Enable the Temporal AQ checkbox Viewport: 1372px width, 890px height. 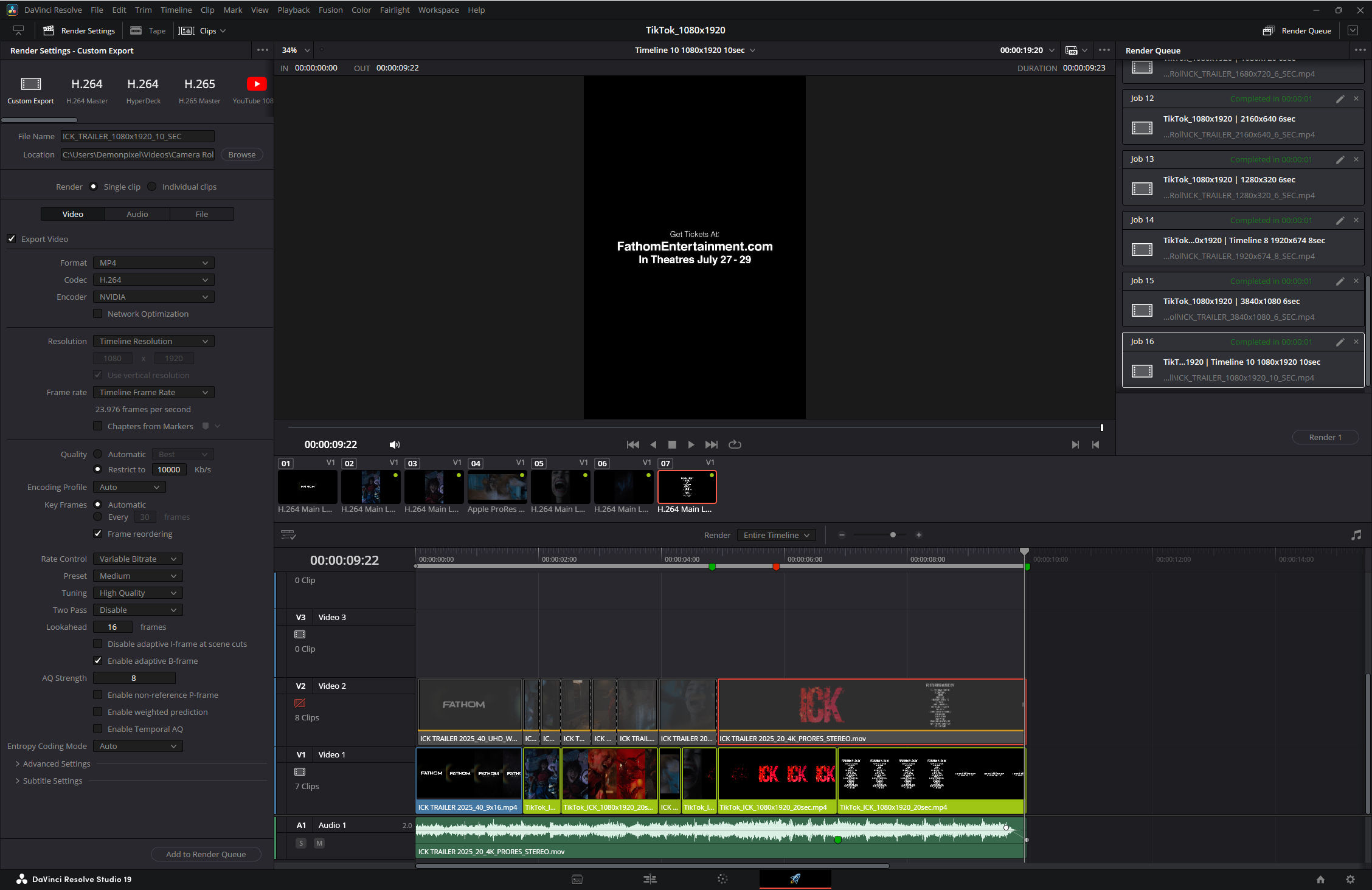[x=98, y=729]
